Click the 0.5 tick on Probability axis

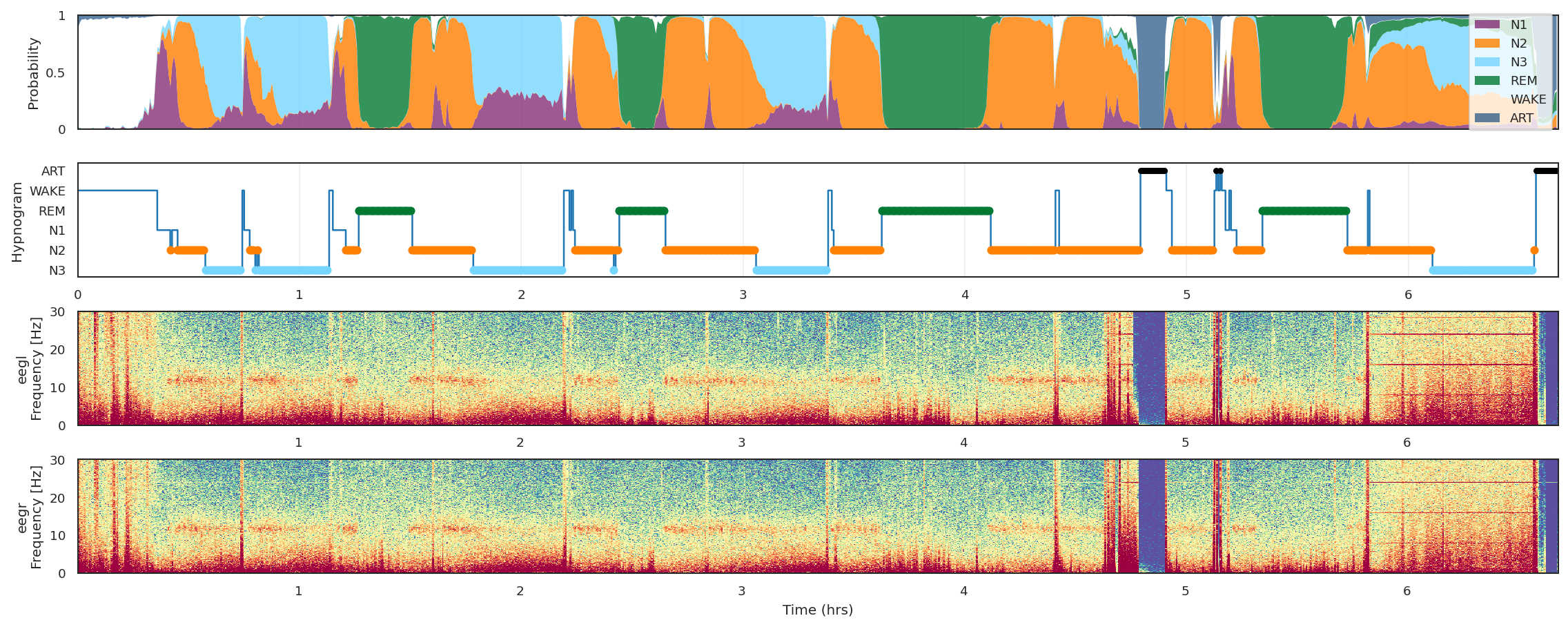coord(55,73)
